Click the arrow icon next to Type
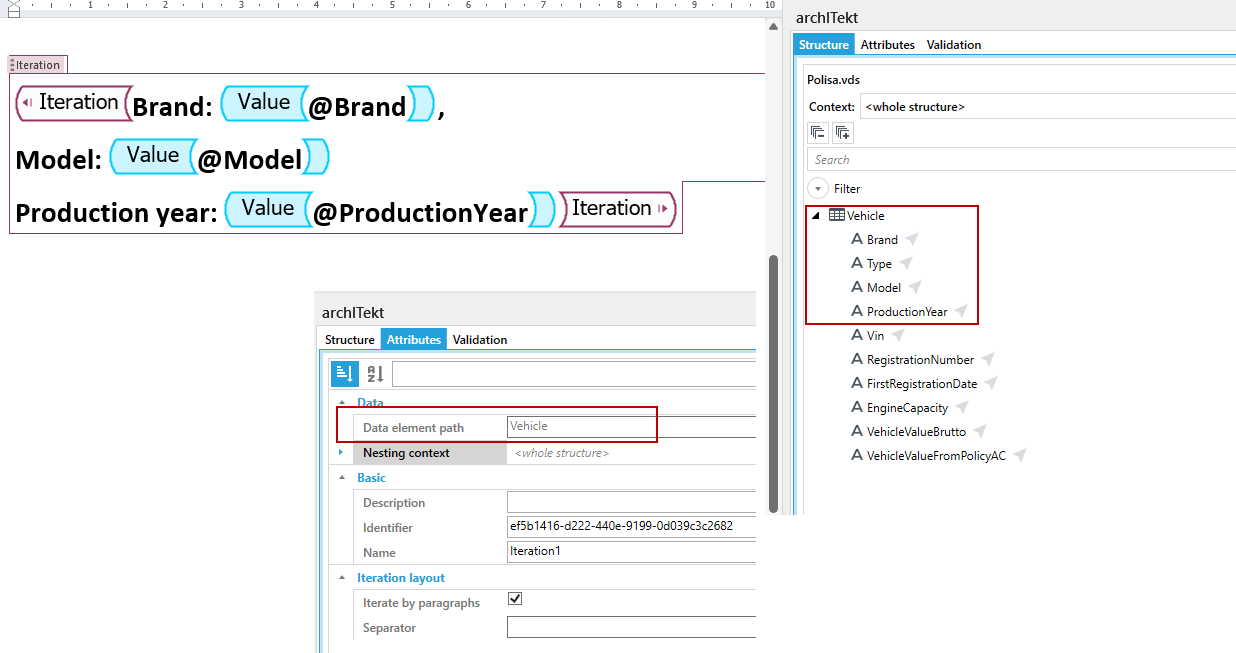Viewport: 1236px width, 653px height. pyautogui.click(x=905, y=263)
